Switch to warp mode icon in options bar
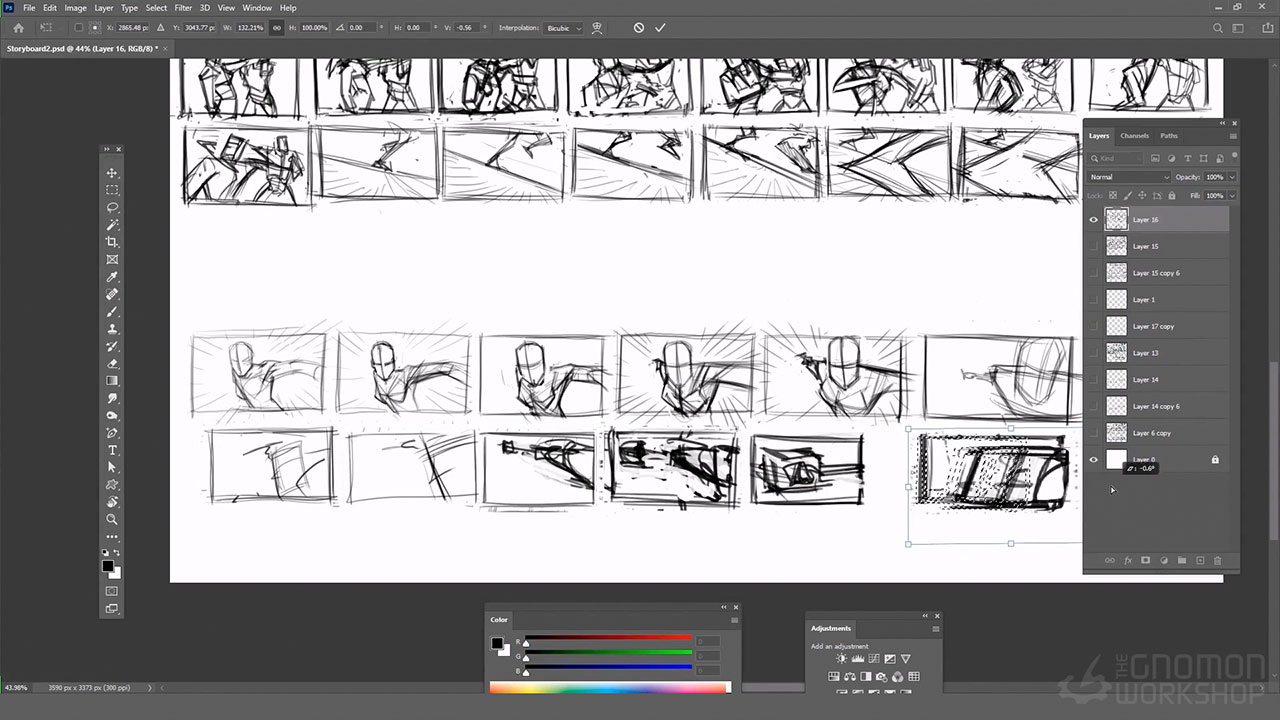Image resolution: width=1280 pixels, height=720 pixels. (x=597, y=28)
